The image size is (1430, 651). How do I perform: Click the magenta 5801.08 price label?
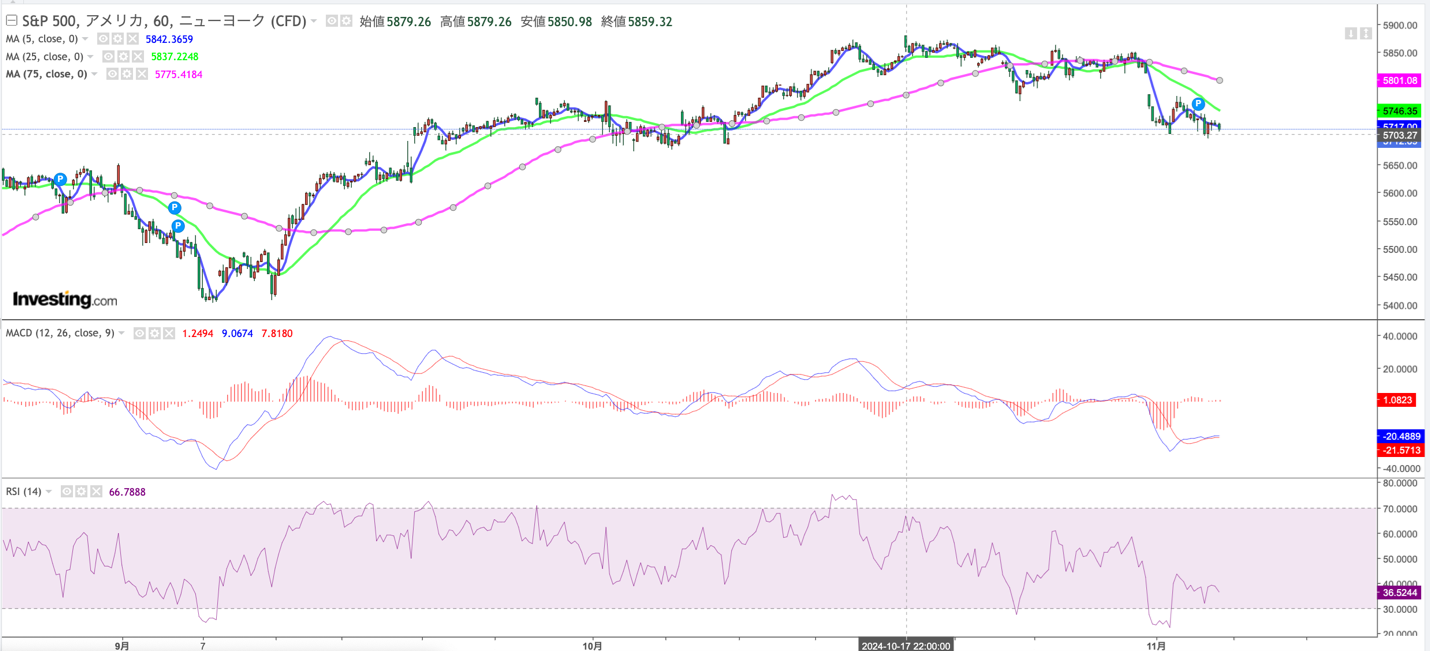pos(1400,80)
